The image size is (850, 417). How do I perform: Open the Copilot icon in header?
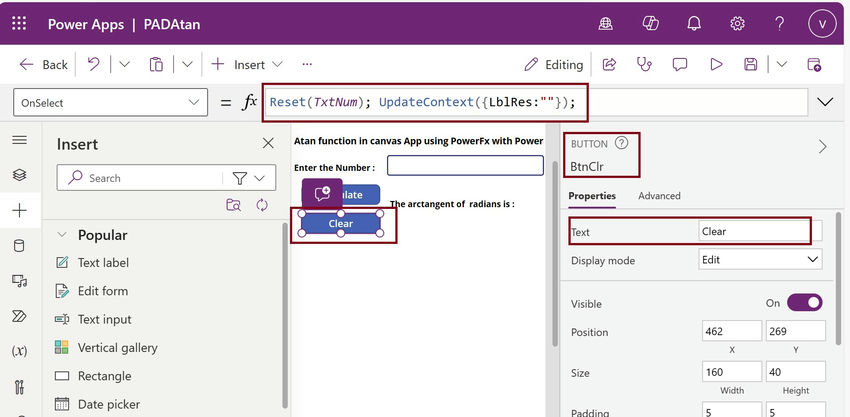click(x=649, y=24)
